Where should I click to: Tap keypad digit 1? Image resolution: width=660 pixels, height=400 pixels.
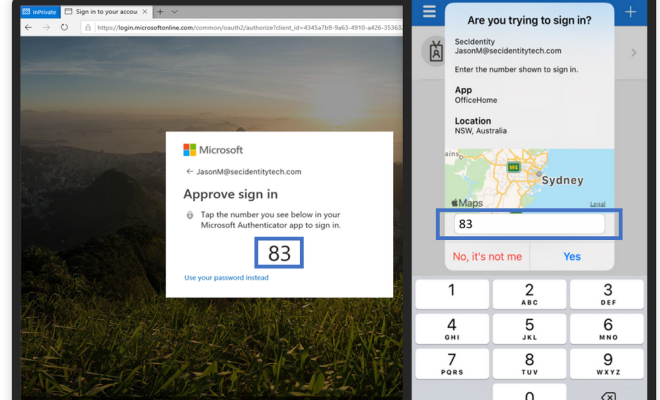pos(452,294)
